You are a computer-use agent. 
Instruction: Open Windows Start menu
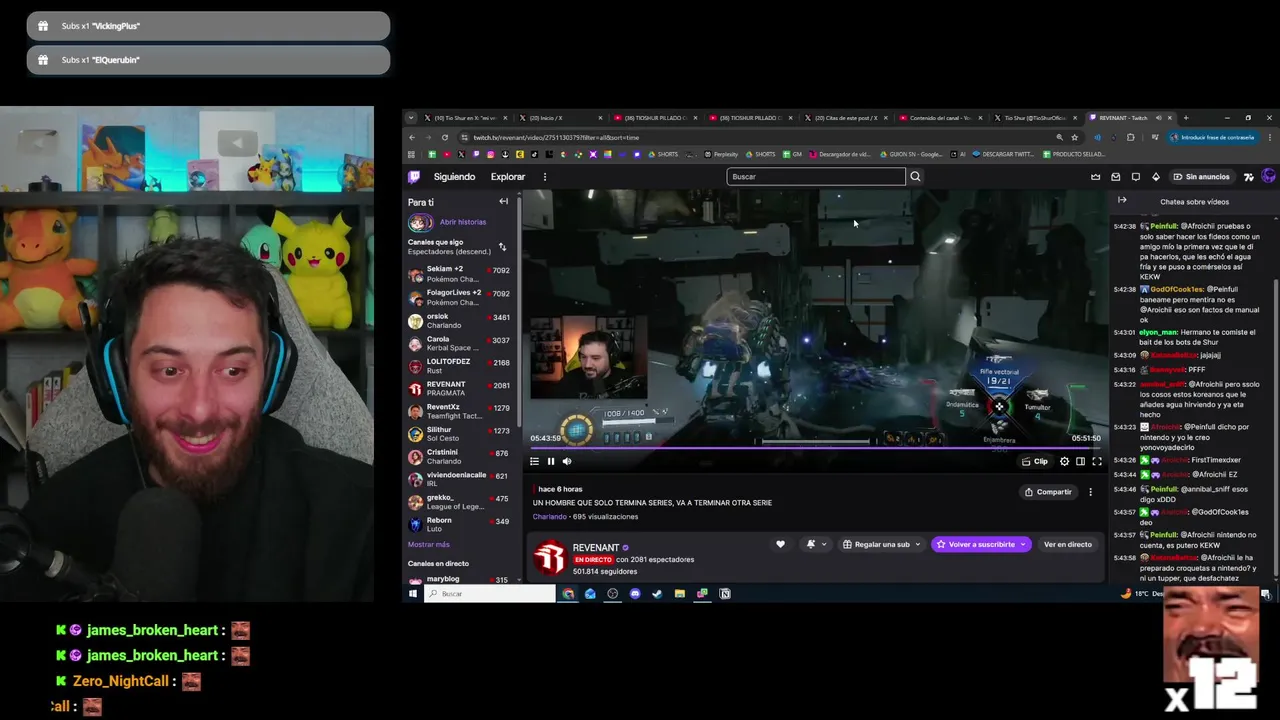pos(412,594)
